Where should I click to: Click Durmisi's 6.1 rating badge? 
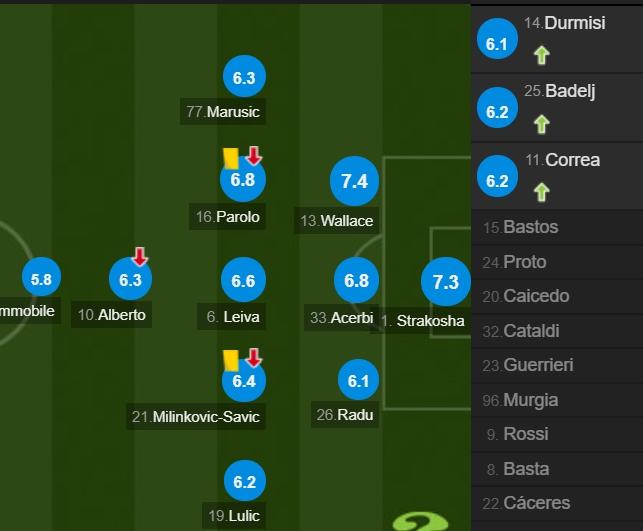(497, 39)
